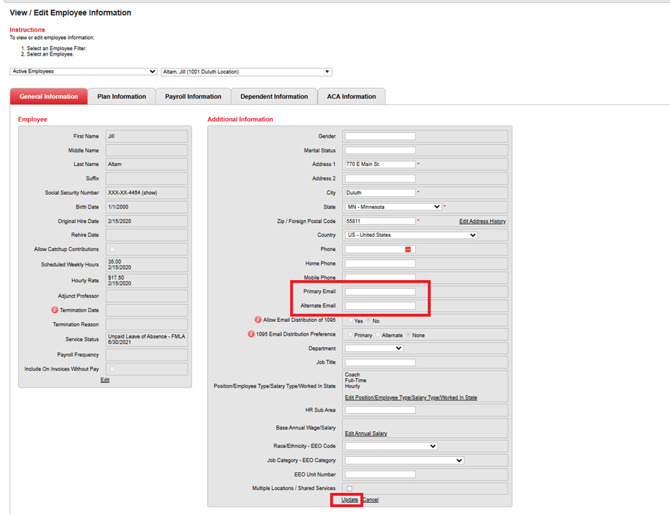
Task: Open the employee selector showing Altam, Jill
Action: 246,72
